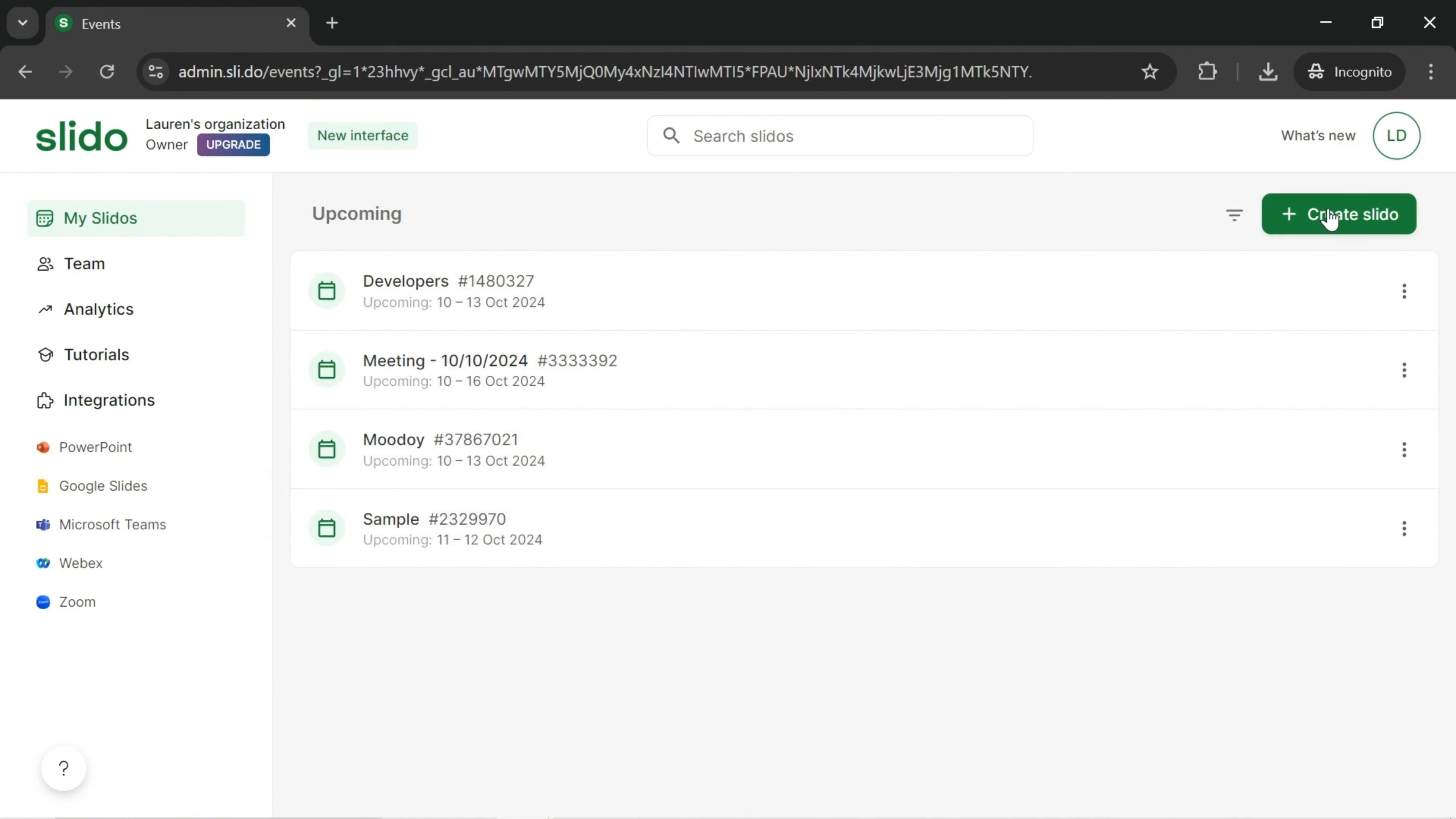Click the Developers event three-dot menu
Screen dimensions: 1456x819
[1405, 290]
